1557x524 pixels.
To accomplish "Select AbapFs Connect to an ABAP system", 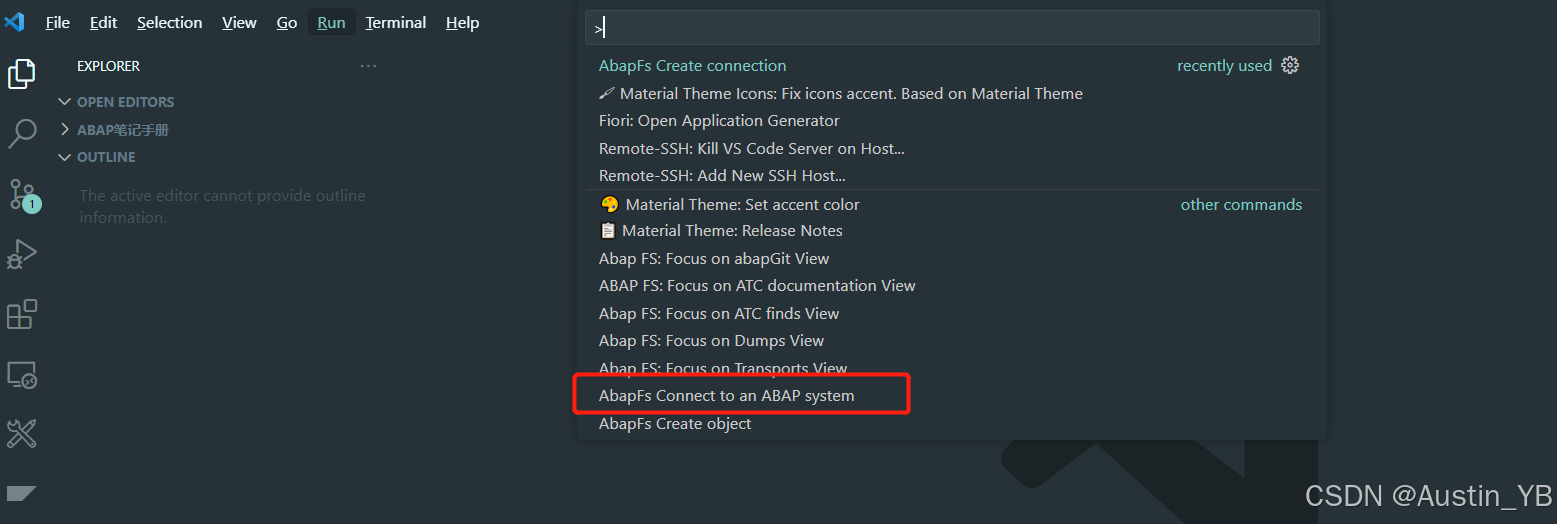I will [x=726, y=396].
